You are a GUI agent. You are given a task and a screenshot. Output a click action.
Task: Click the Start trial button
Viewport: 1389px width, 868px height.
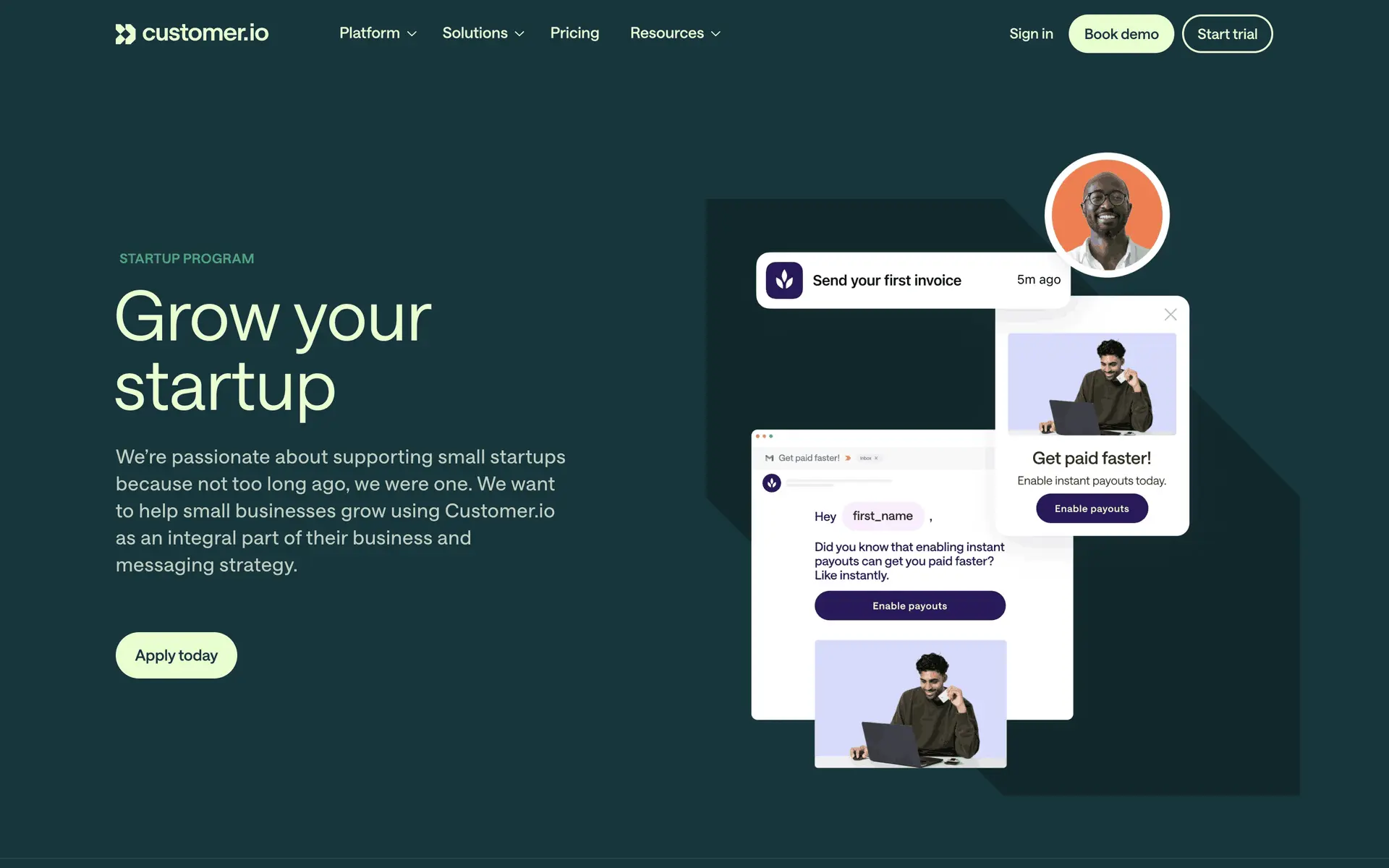(x=1227, y=34)
